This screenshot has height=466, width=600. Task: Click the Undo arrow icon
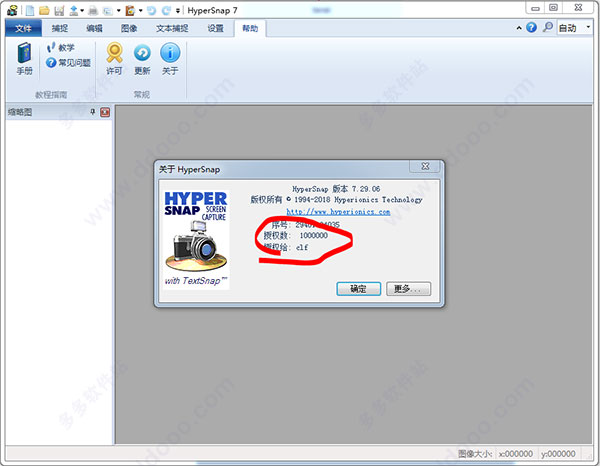[x=152, y=10]
